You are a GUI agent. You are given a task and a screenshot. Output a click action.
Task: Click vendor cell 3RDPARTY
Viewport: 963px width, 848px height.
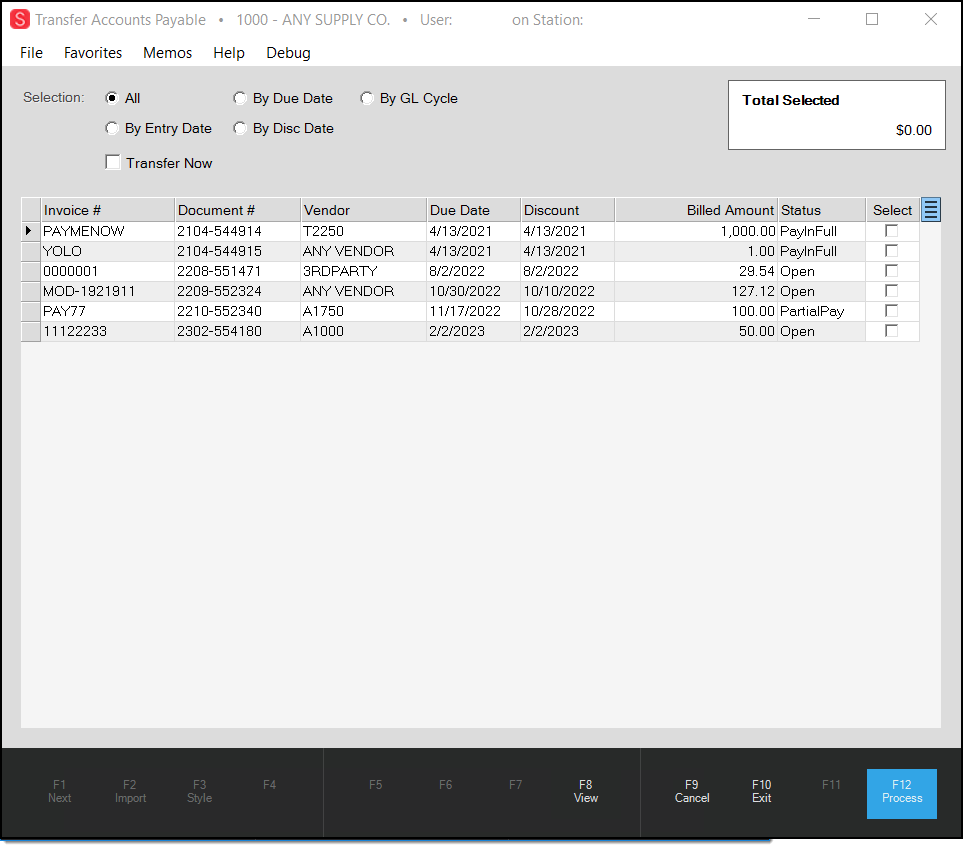click(x=364, y=271)
